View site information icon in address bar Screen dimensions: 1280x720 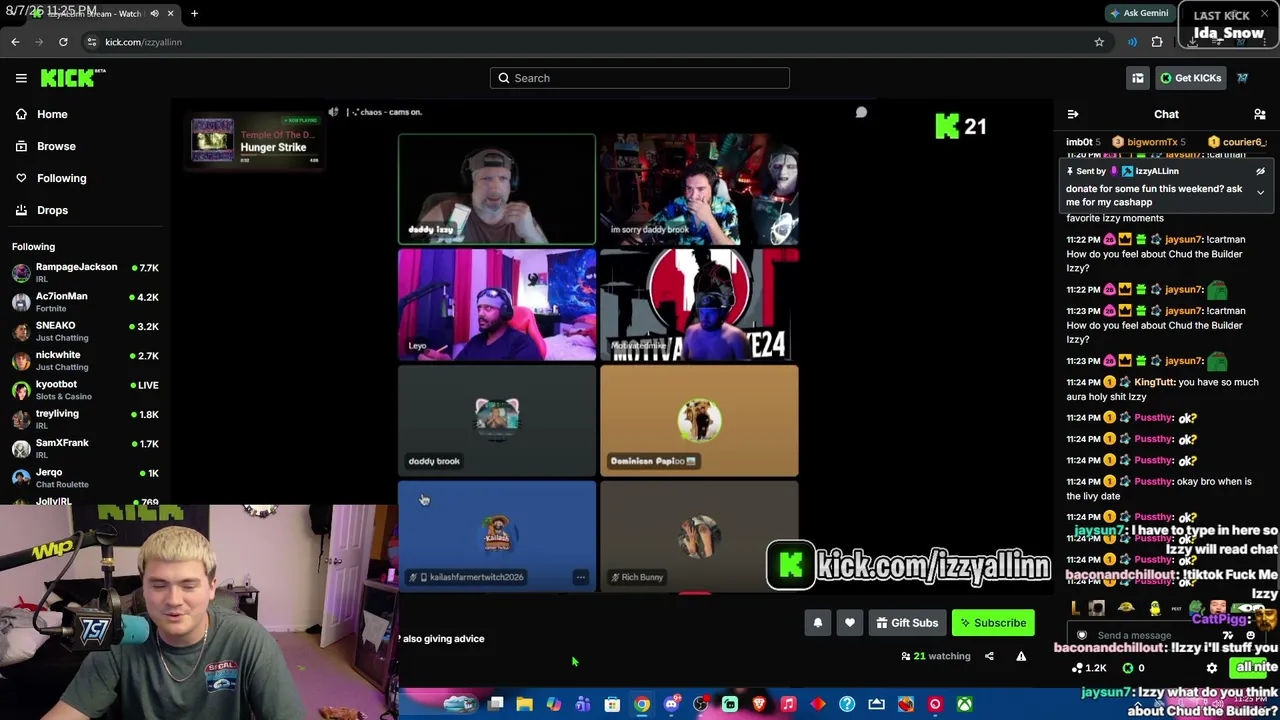pos(91,42)
